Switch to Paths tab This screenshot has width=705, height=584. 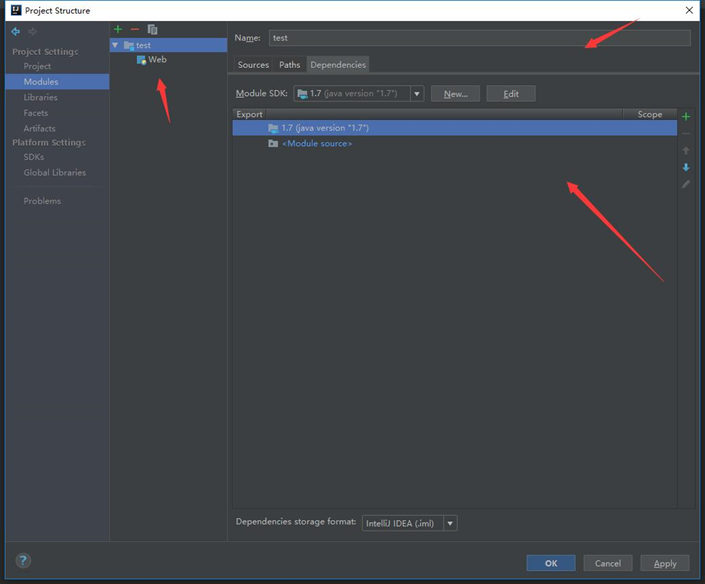[x=290, y=65]
